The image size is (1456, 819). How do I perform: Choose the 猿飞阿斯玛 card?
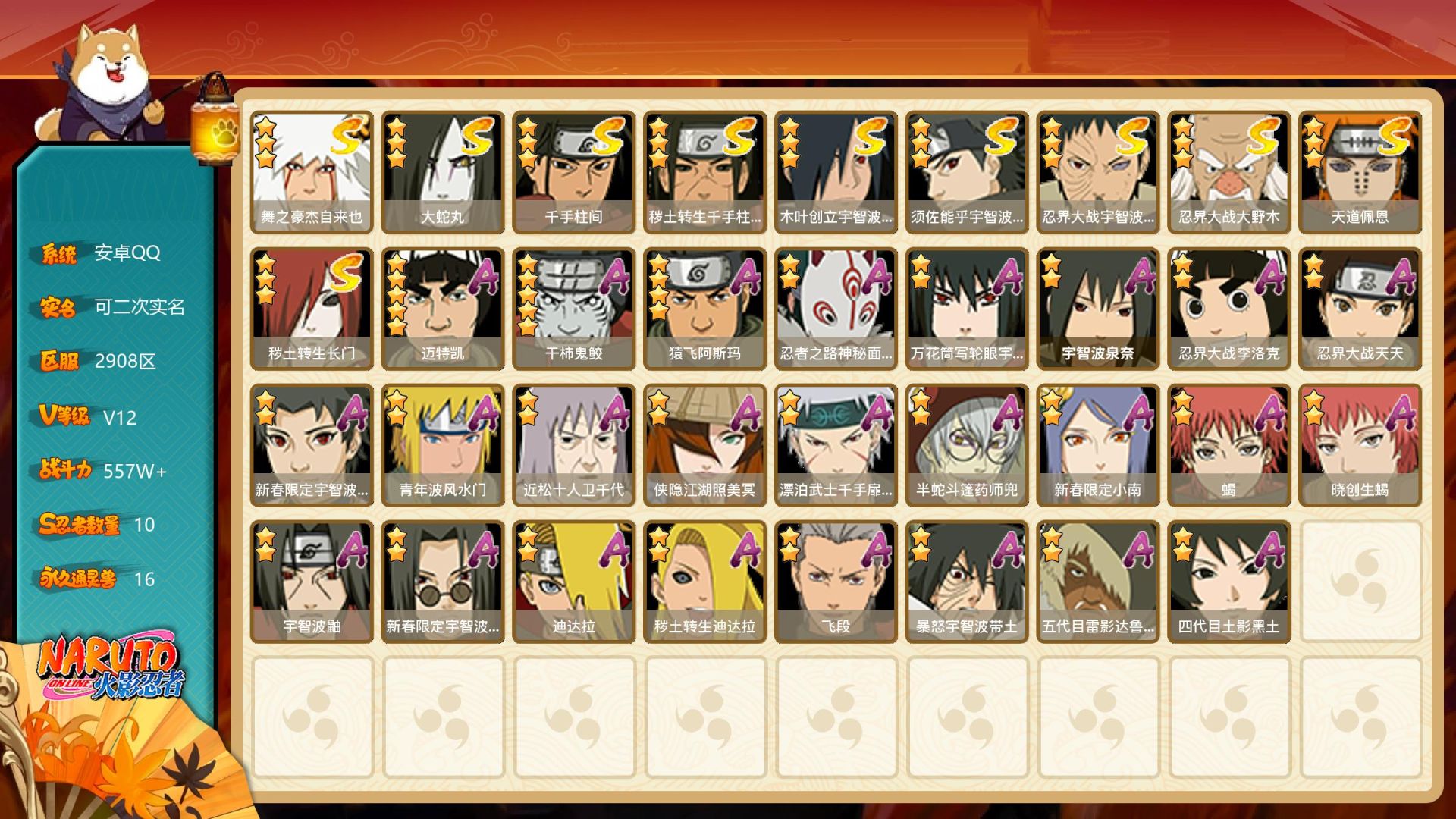click(x=704, y=309)
